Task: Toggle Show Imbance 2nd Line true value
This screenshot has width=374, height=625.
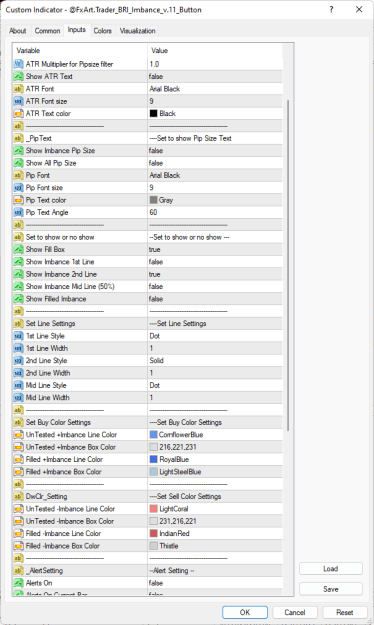Action: tap(215, 274)
